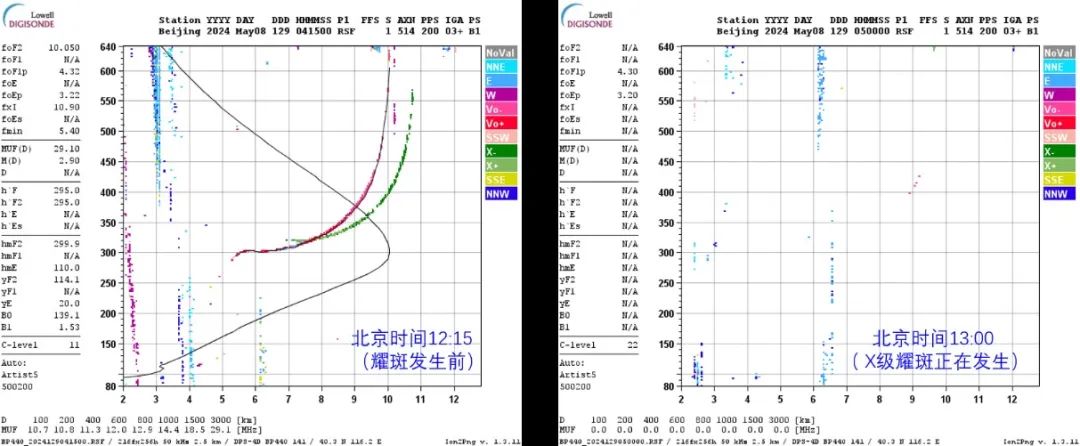The image size is (1080, 446).
Task: Click the fxI value 10.90
Action: tap(68, 107)
